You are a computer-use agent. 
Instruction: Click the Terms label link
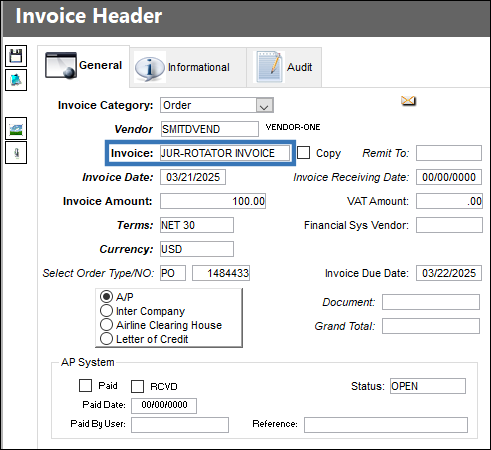point(135,225)
